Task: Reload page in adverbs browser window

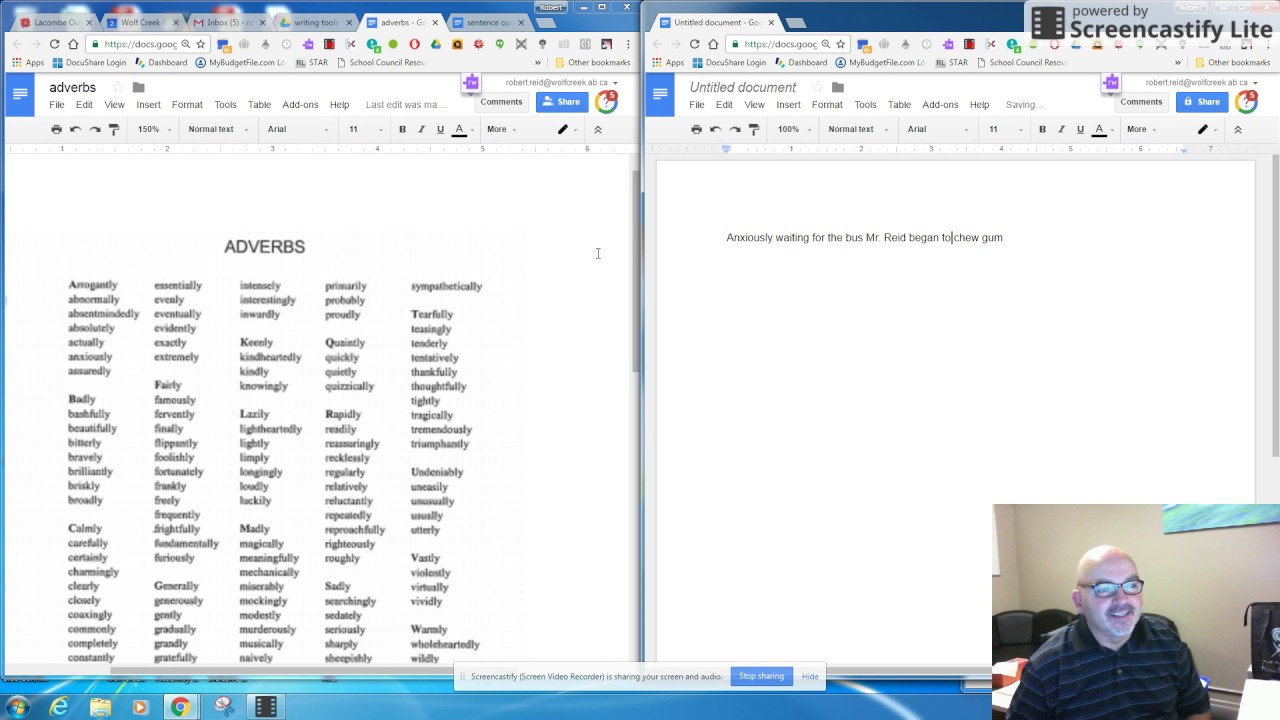Action: pos(55,44)
